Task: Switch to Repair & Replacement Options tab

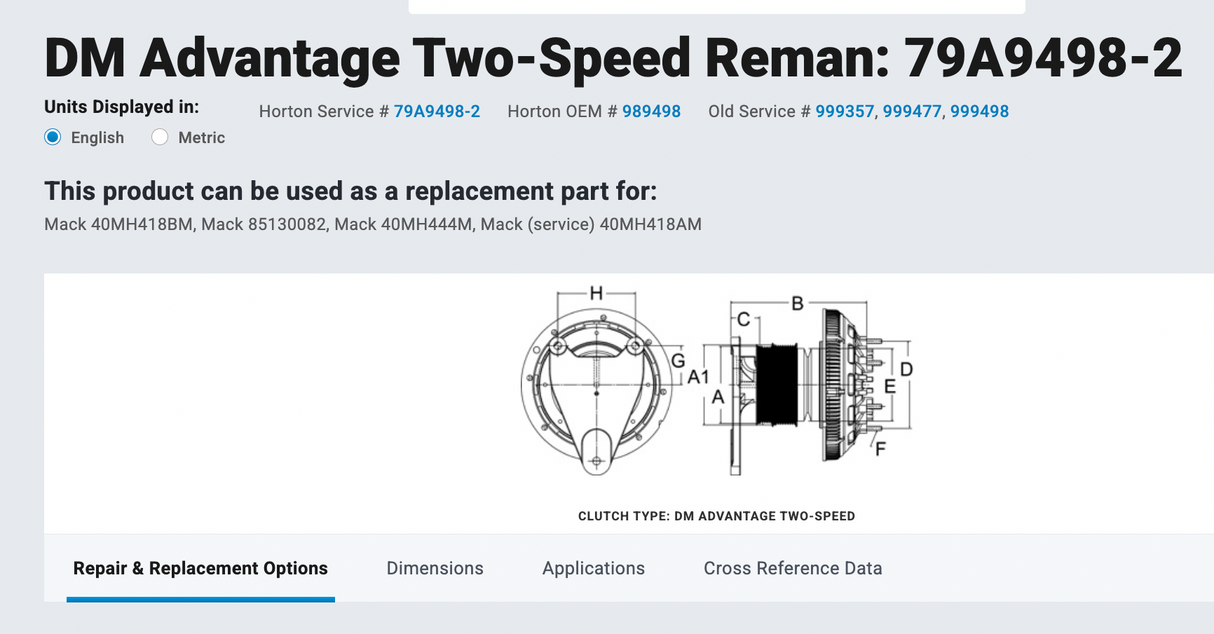Action: (200, 568)
